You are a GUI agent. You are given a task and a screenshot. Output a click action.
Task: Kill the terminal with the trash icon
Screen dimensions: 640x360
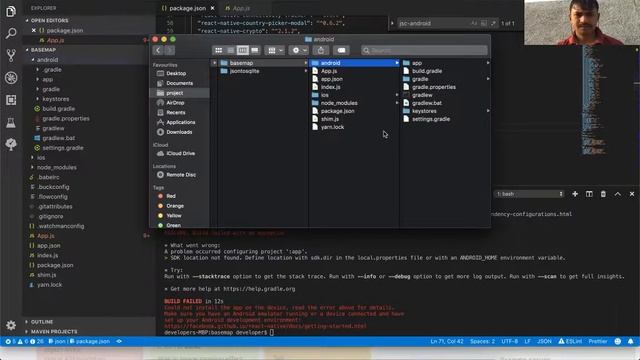pyautogui.click(x=603, y=194)
